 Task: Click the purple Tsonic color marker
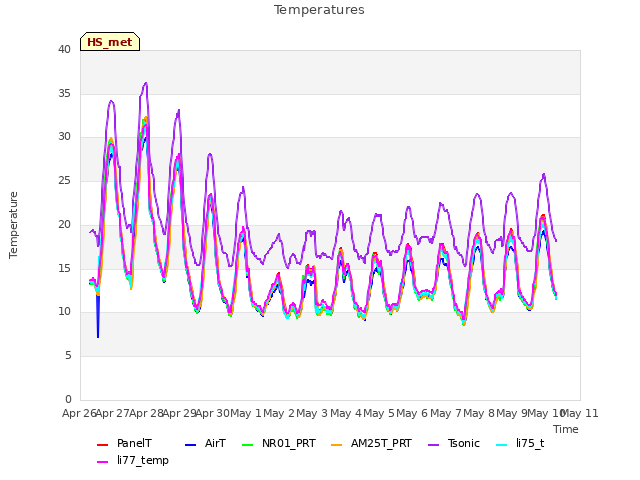[x=433, y=444]
